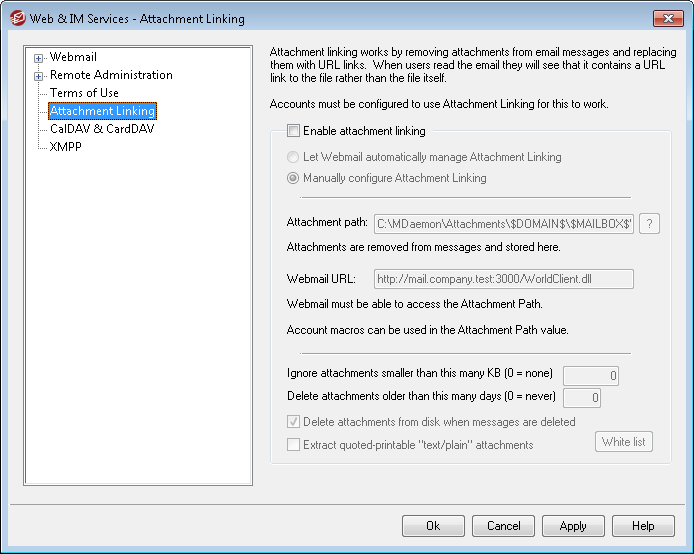Expand the Remote Administration tree node
Viewport: 694px width, 554px height.
(39, 76)
